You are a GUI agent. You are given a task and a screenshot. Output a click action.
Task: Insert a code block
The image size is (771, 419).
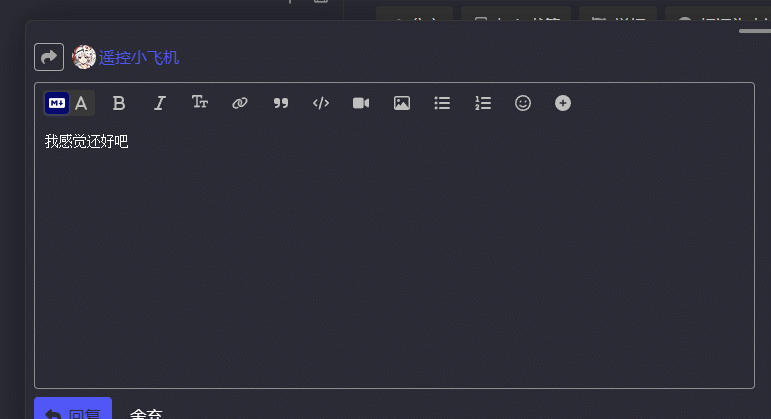pyautogui.click(x=321, y=103)
